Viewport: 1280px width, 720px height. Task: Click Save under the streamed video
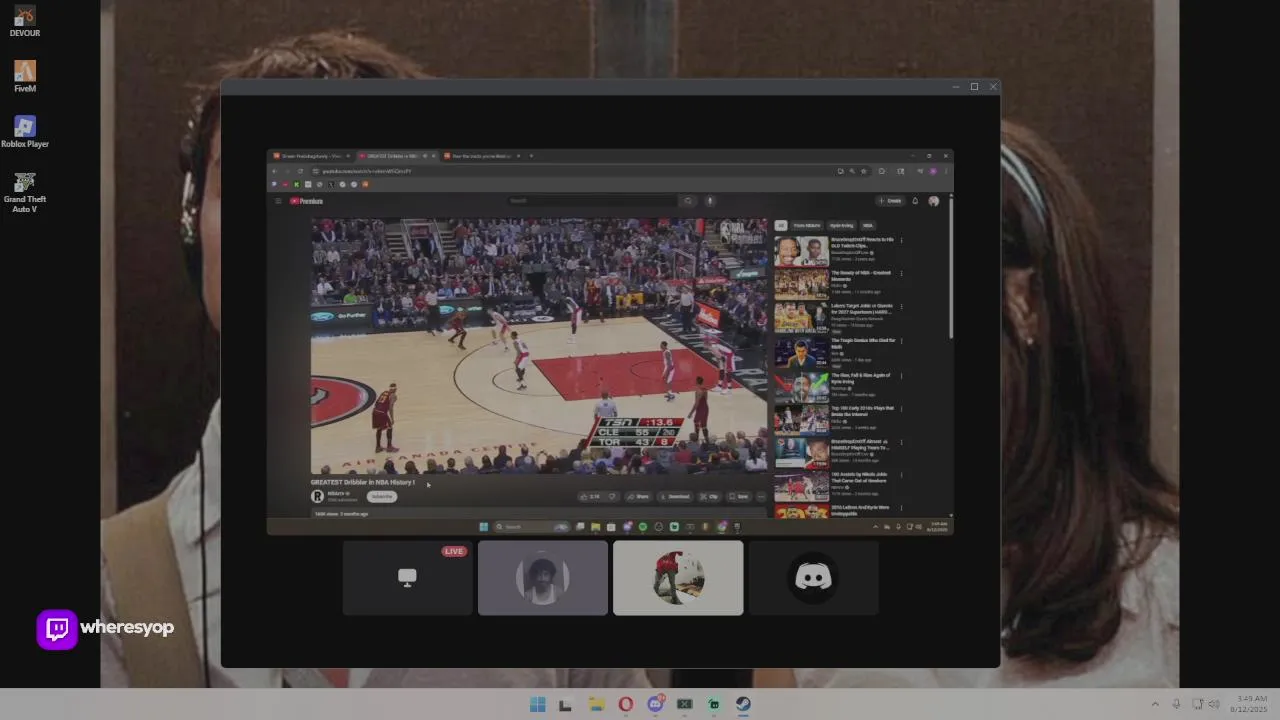pos(738,496)
